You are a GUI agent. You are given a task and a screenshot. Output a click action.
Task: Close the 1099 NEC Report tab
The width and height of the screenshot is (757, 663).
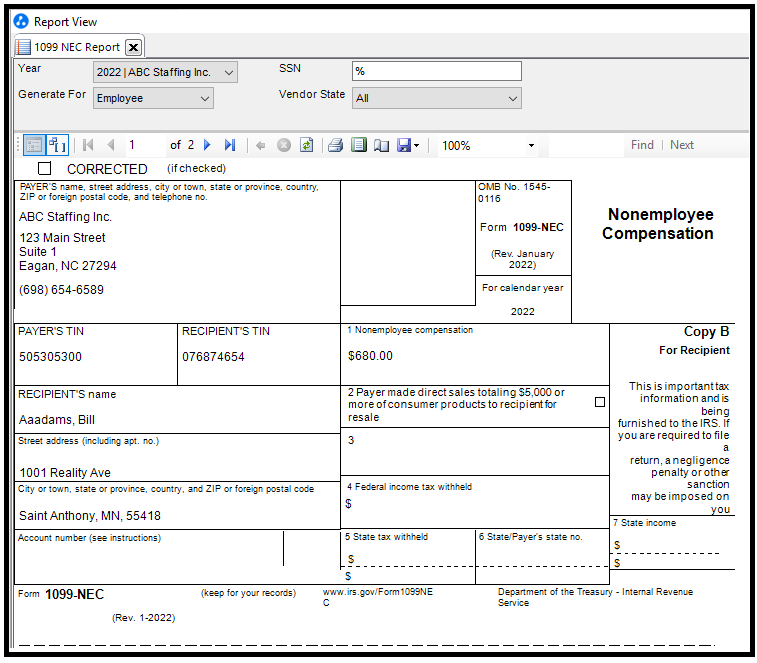click(x=133, y=47)
